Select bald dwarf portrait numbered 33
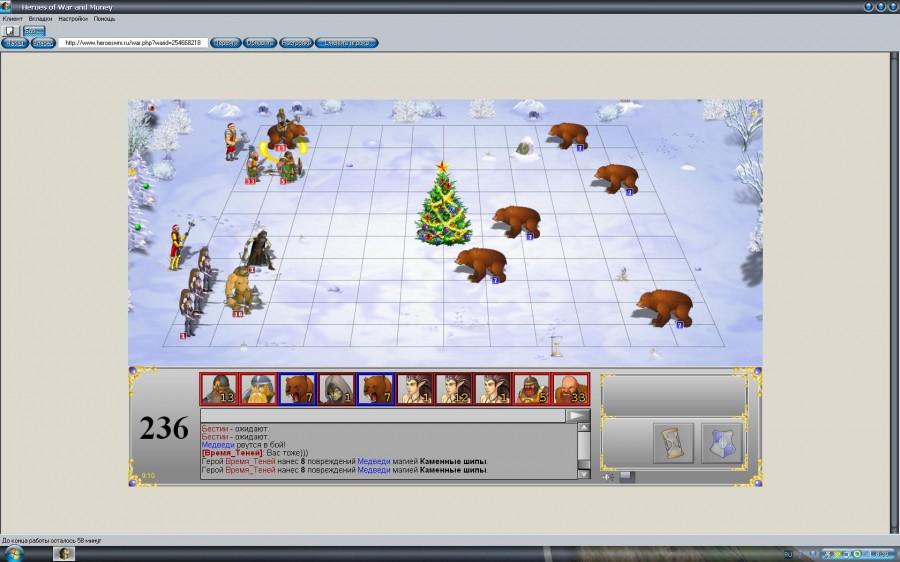The image size is (900, 562). pyautogui.click(x=570, y=389)
